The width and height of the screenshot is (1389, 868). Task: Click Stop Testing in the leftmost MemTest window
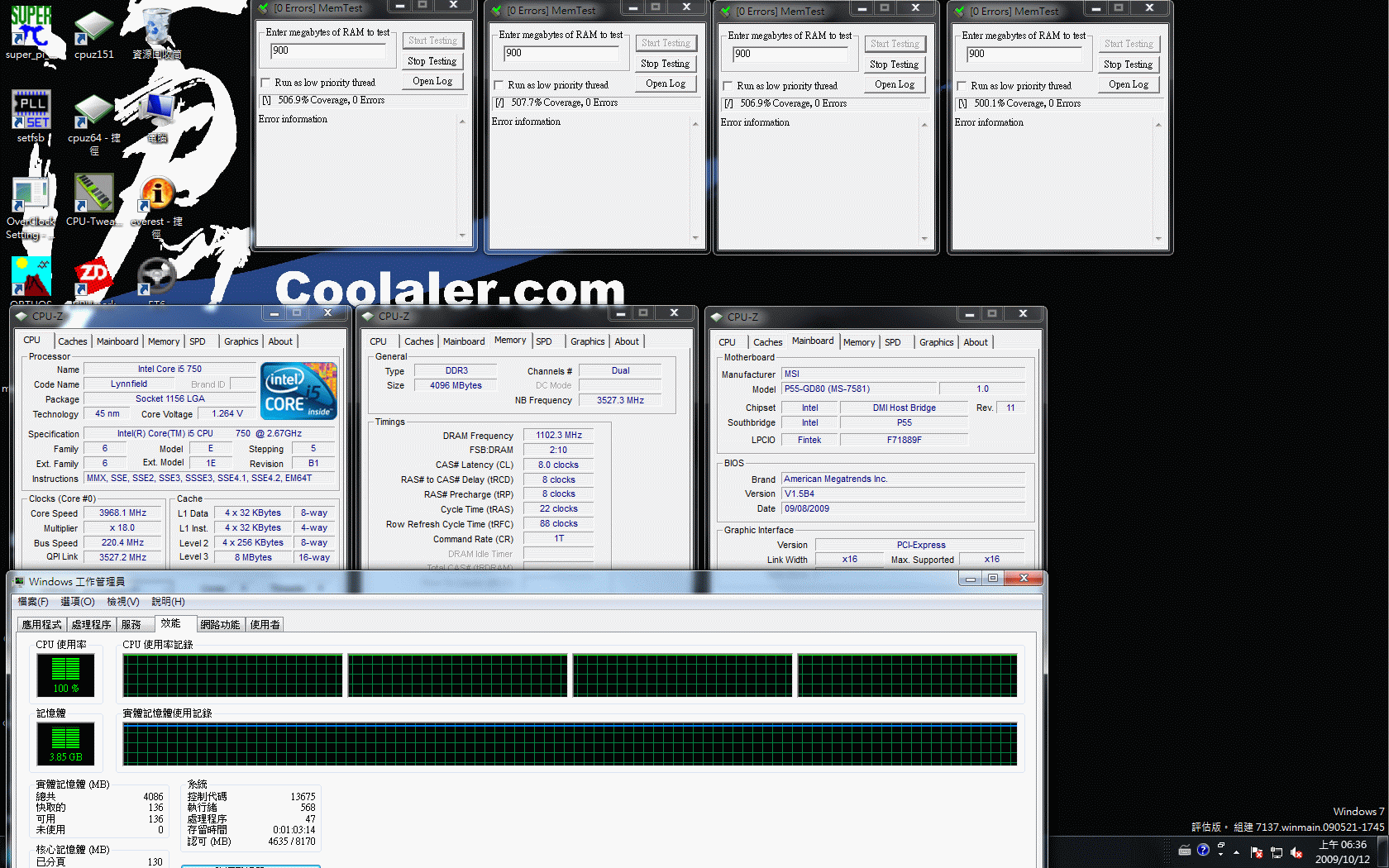coord(432,61)
